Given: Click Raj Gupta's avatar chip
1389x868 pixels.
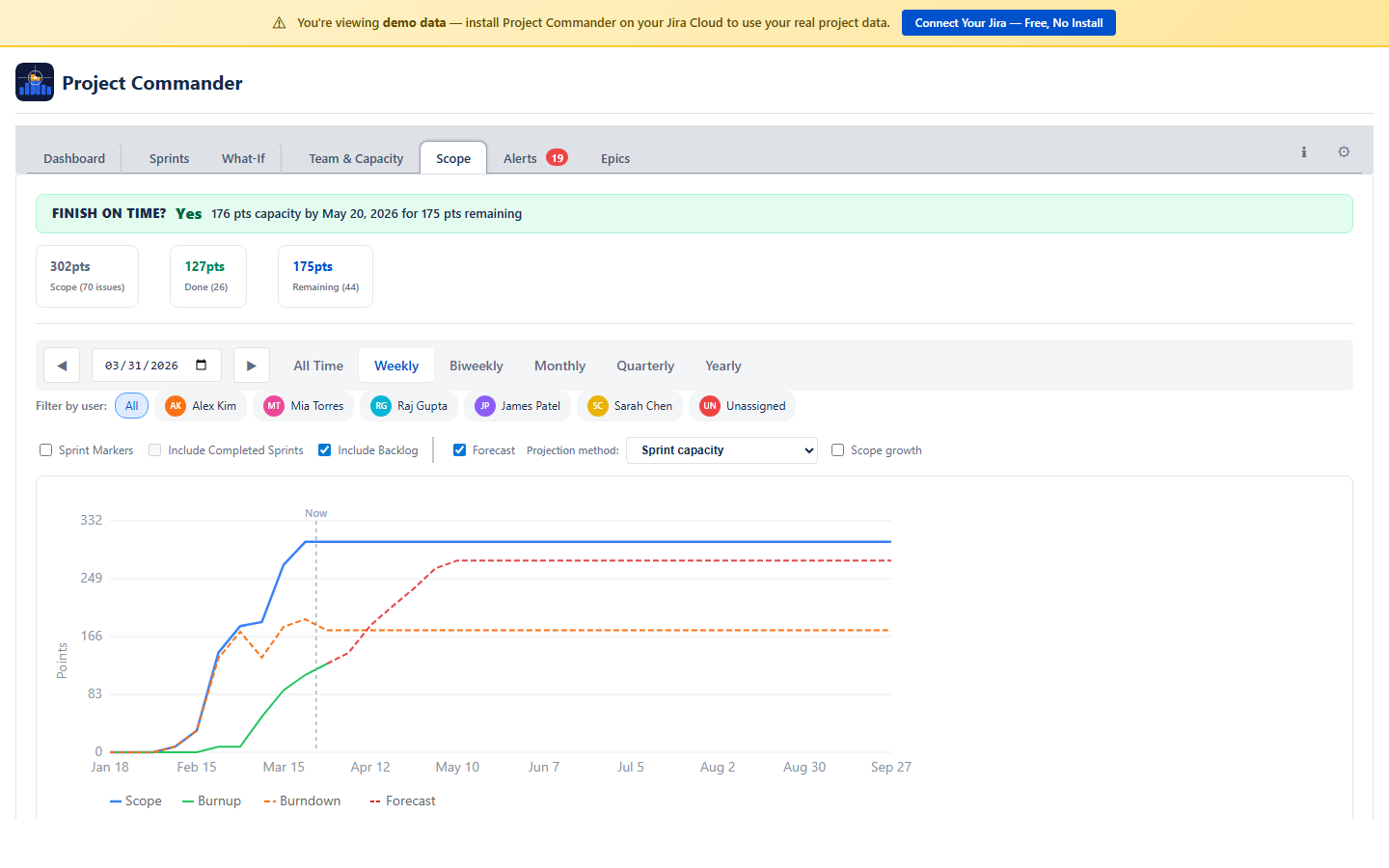Looking at the screenshot, I should [380, 406].
